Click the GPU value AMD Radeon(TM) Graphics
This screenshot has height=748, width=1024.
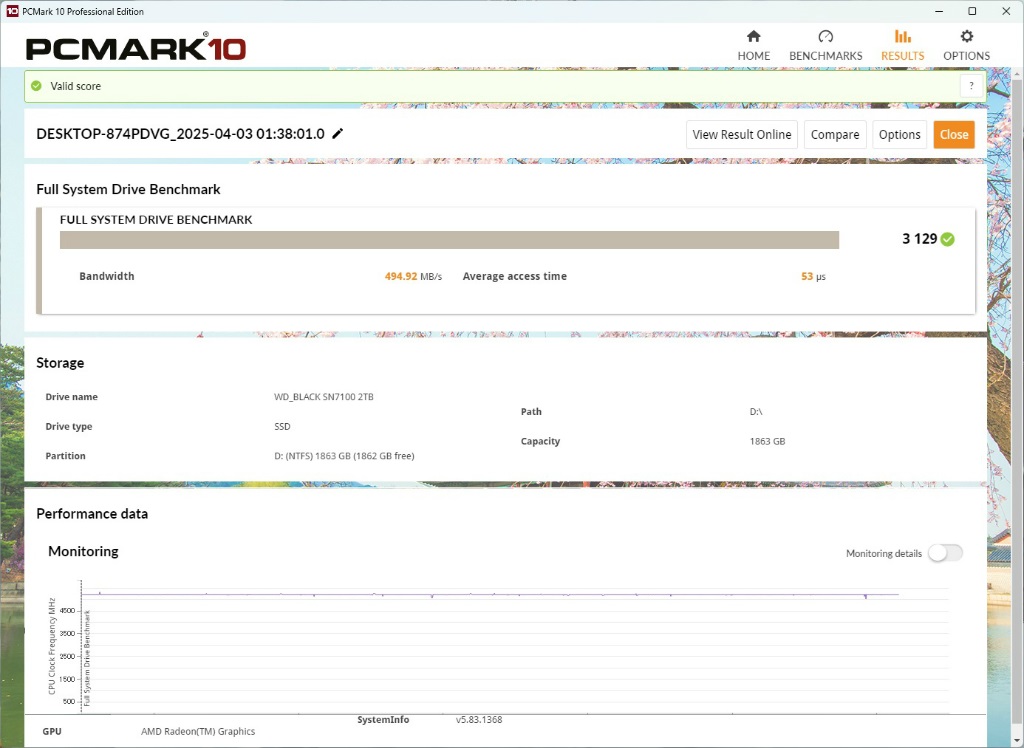[198, 732]
